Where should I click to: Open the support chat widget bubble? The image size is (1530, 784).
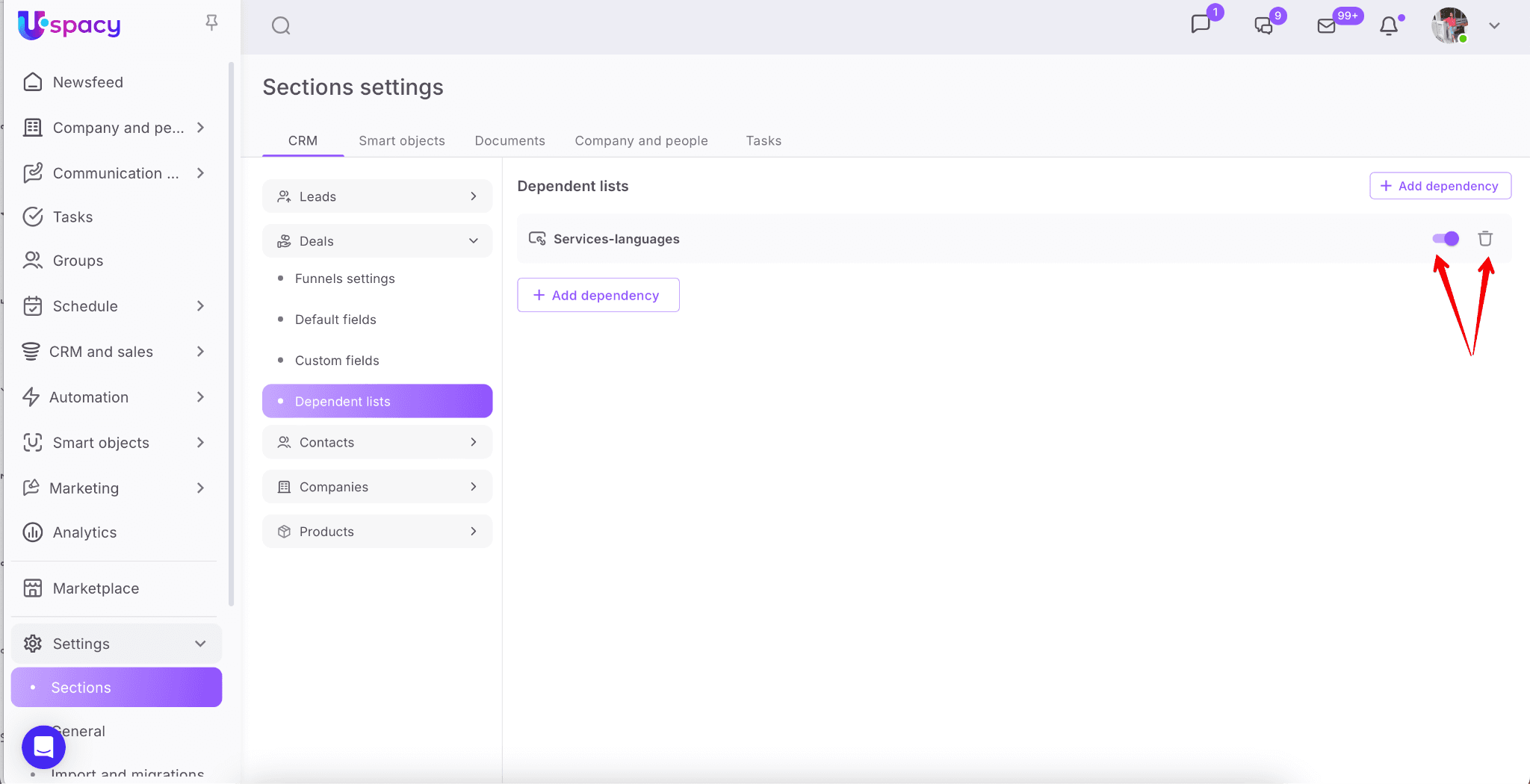43,747
